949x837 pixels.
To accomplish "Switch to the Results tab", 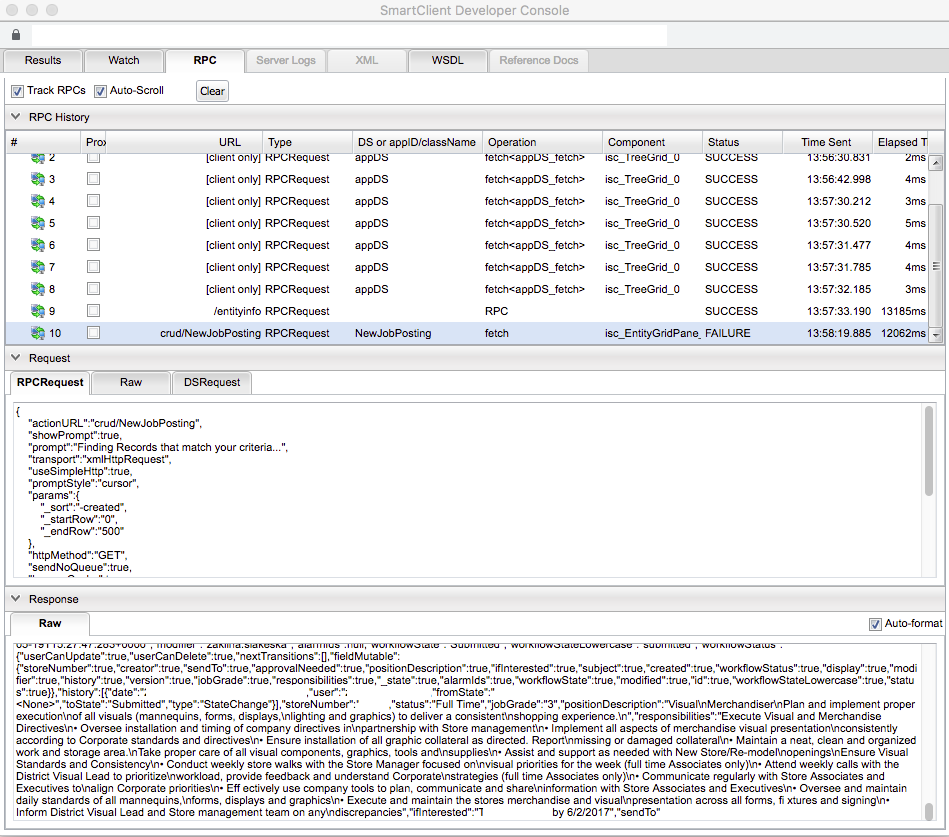I will (x=42, y=61).
